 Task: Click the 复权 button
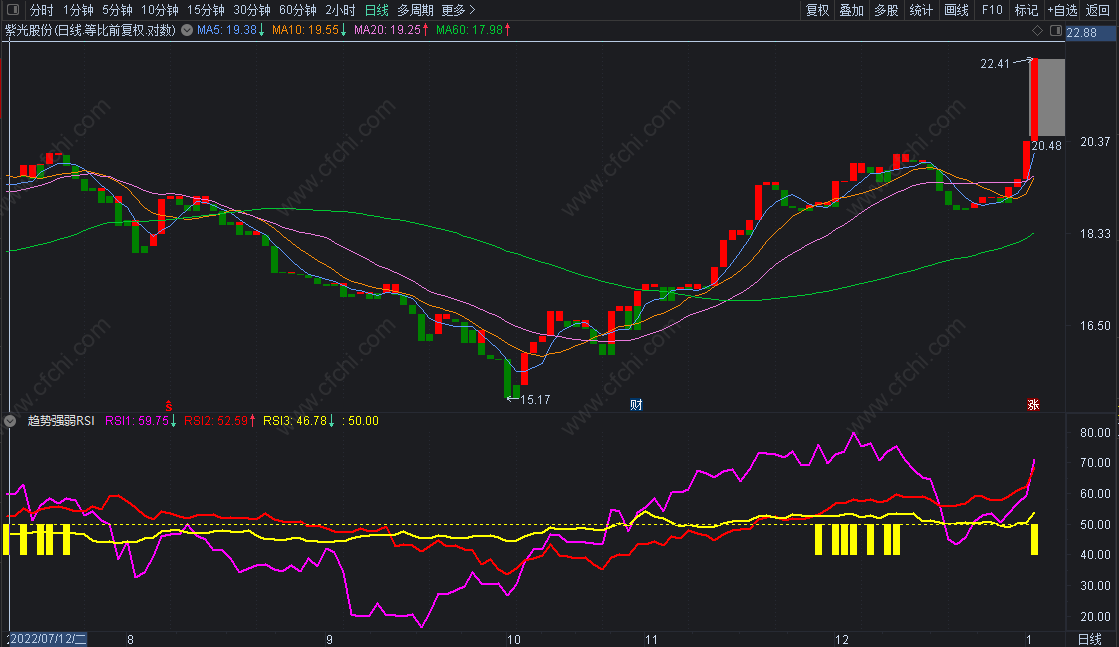coord(818,10)
